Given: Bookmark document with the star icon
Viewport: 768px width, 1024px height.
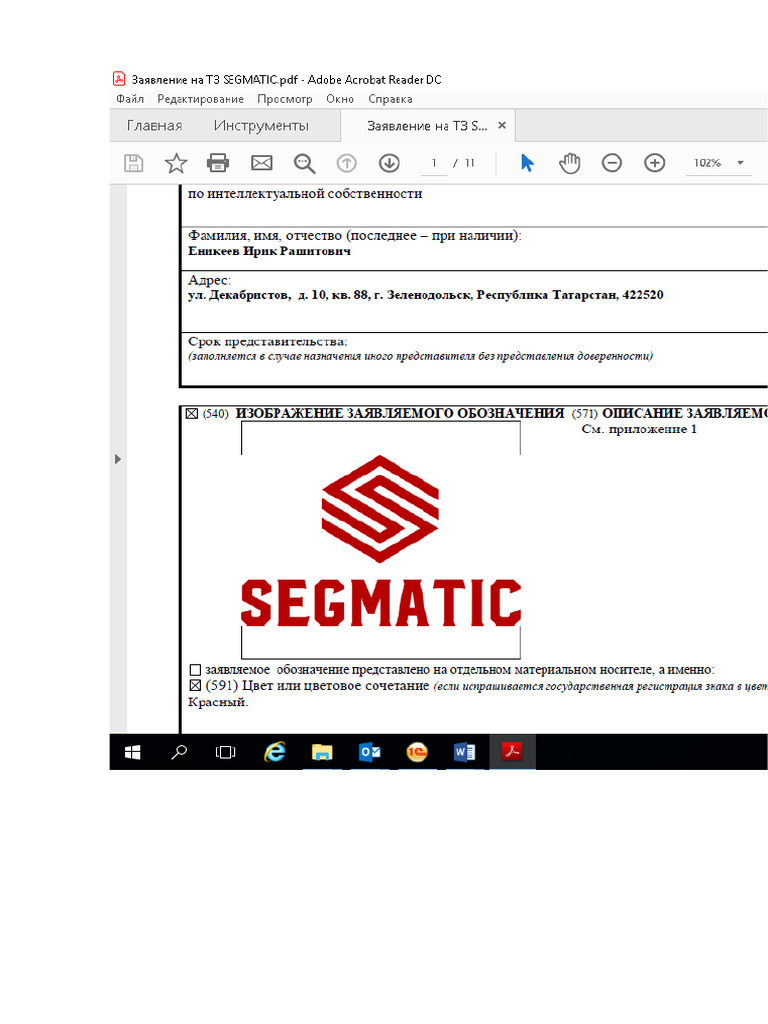Looking at the screenshot, I should (x=176, y=163).
